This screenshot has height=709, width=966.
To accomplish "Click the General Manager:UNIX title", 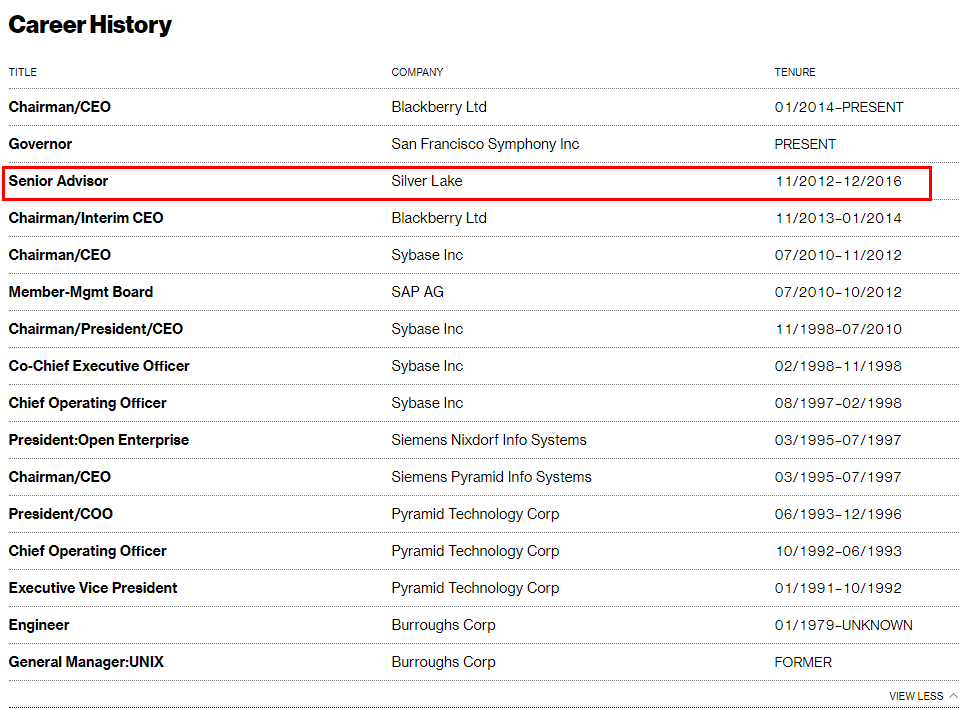I will pyautogui.click(x=86, y=662).
